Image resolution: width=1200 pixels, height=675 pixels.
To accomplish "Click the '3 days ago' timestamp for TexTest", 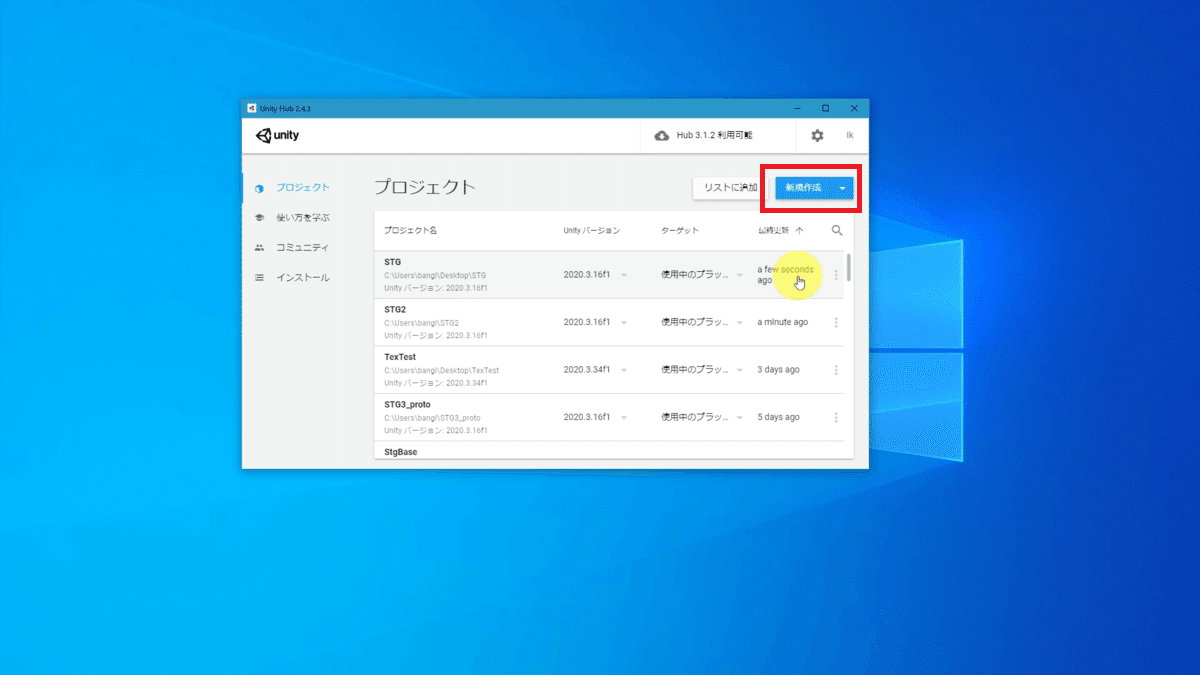I will pyautogui.click(x=778, y=370).
